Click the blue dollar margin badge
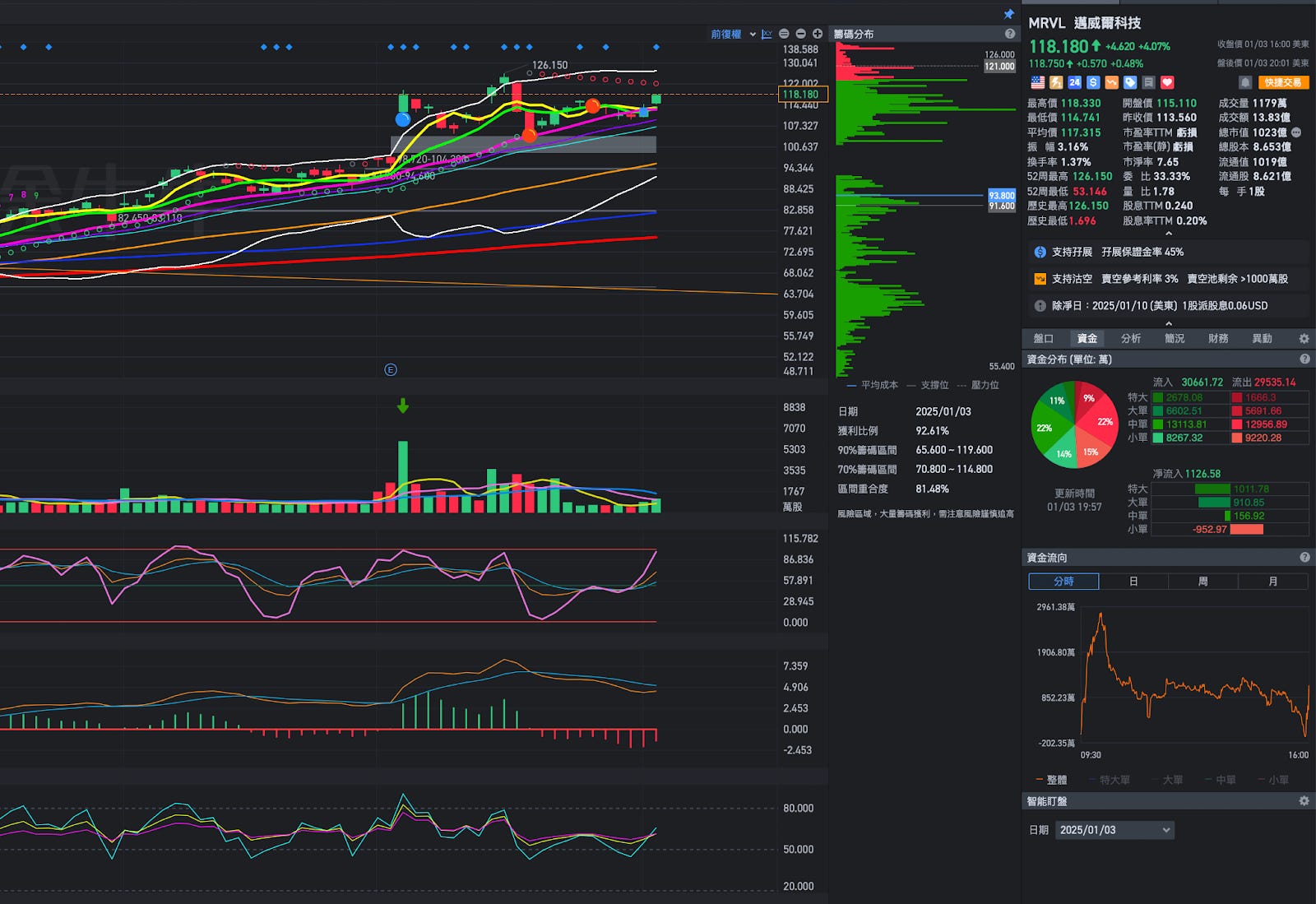The image size is (1316, 904). [1093, 82]
